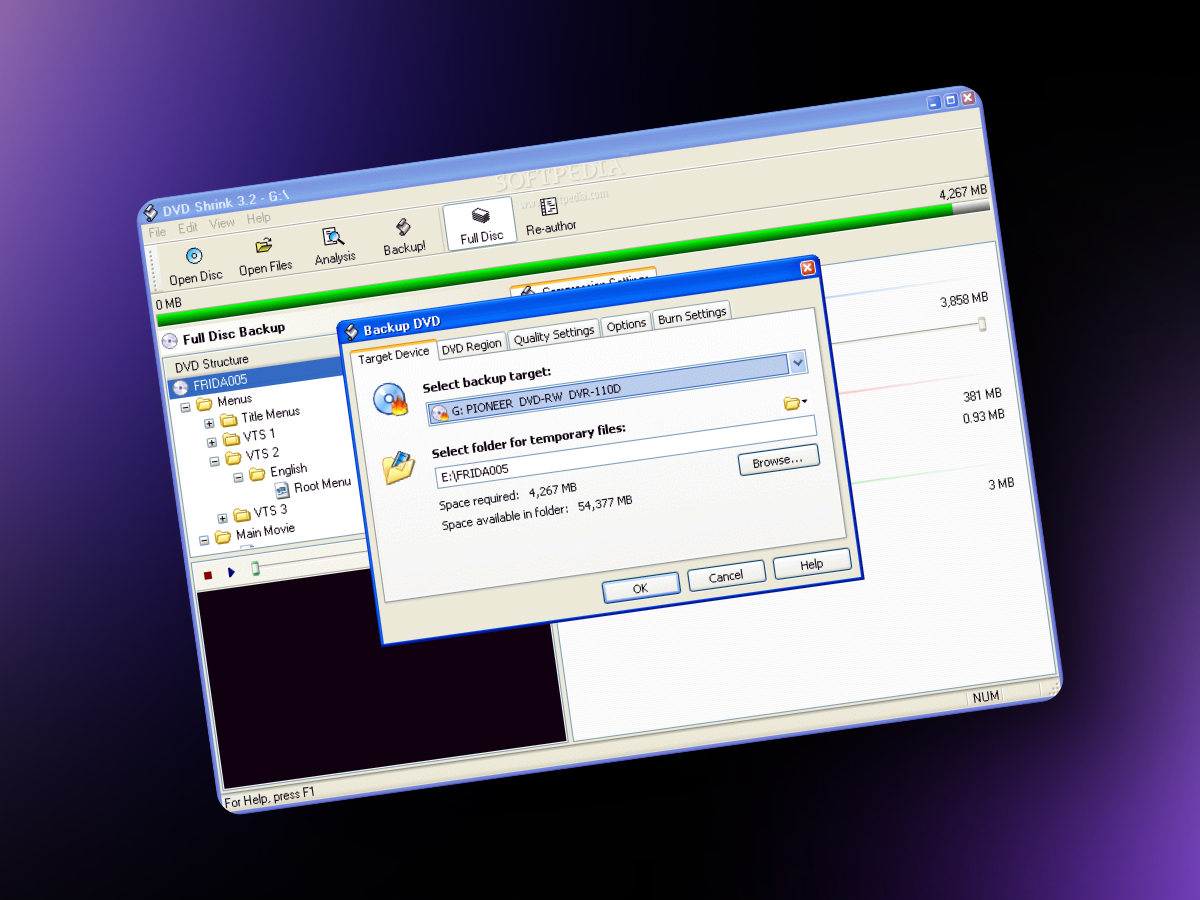This screenshot has width=1200, height=900.
Task: Open the backup target drive dropdown
Action: (797, 363)
